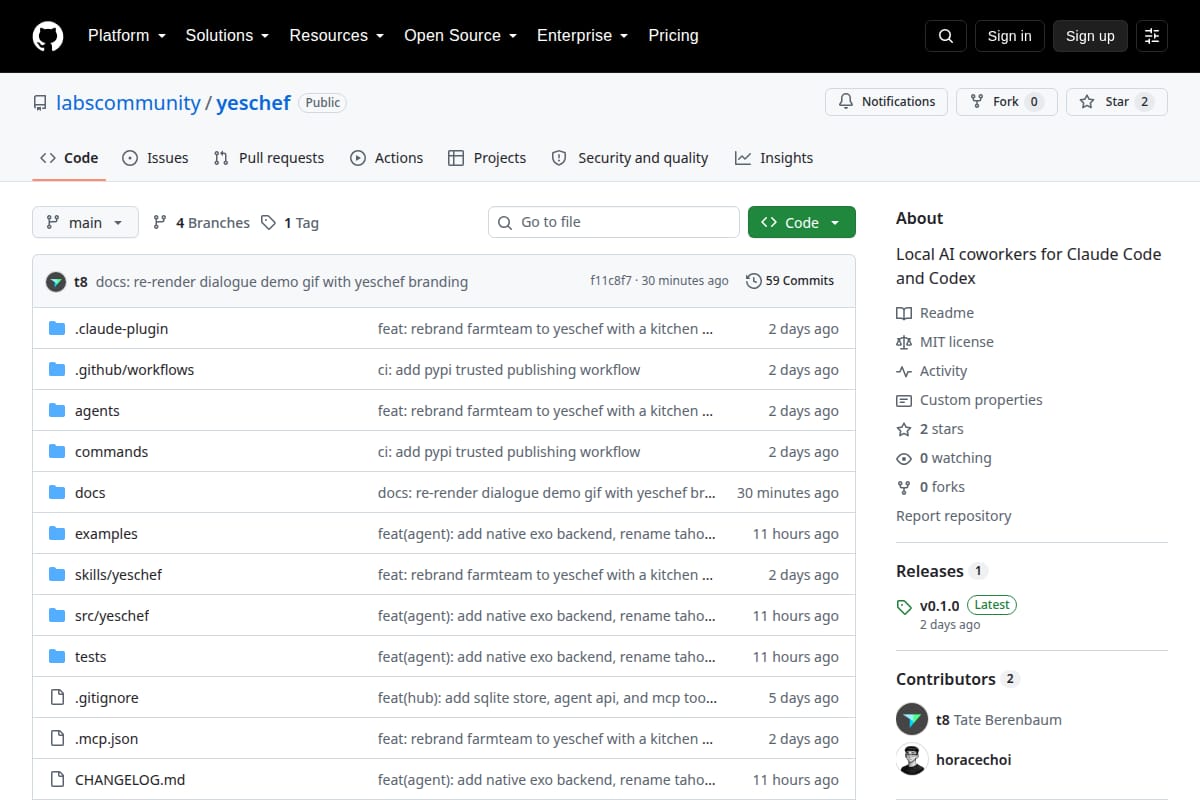This screenshot has height=800, width=1200.
Task: Click the docs folder icon
Action: 57,493
